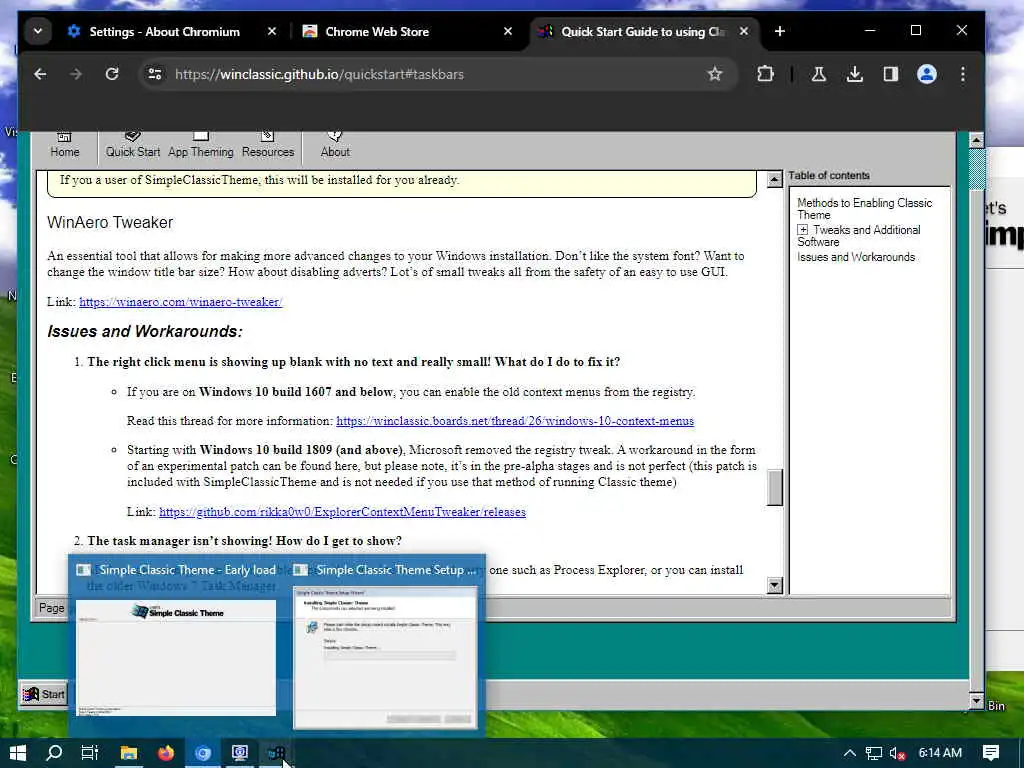The height and width of the screenshot is (768, 1024).
Task: Reload the current page
Action: (112, 74)
